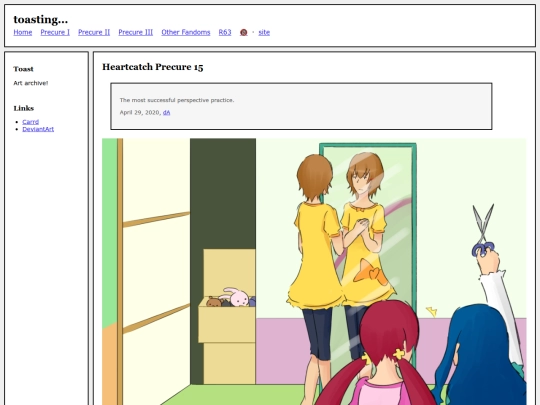Click the Links sidebar heading

point(24,108)
